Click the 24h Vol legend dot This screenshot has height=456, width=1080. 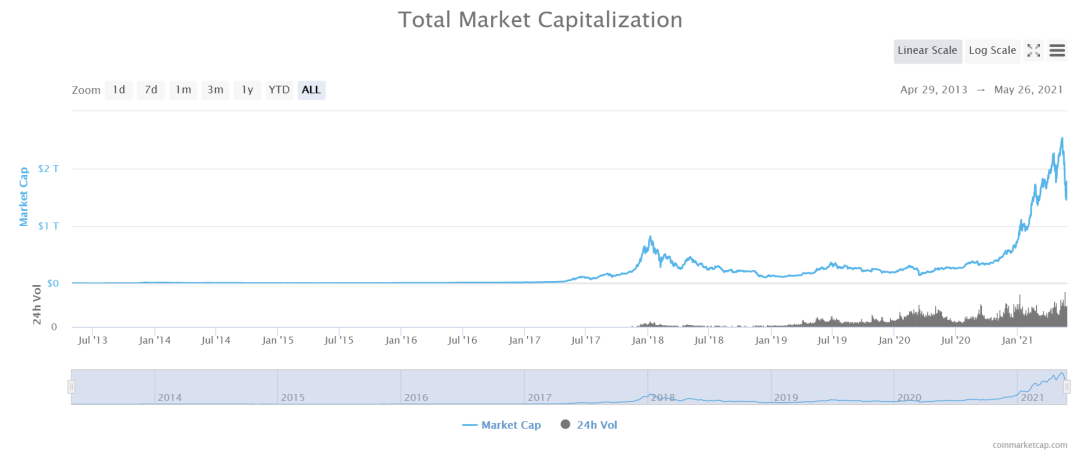coord(566,425)
